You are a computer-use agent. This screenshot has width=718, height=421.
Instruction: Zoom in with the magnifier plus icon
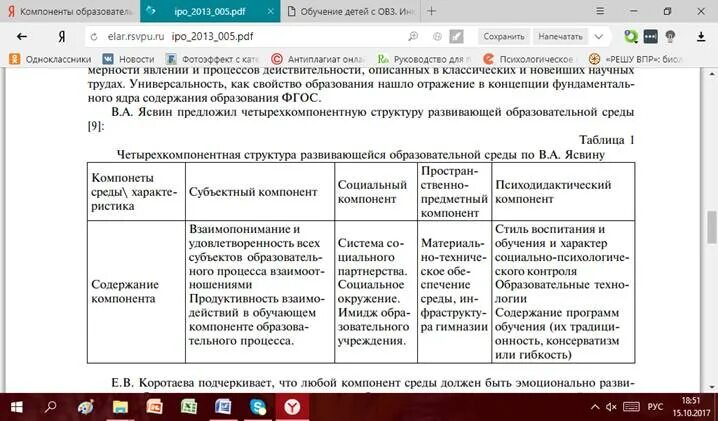pos(413,37)
